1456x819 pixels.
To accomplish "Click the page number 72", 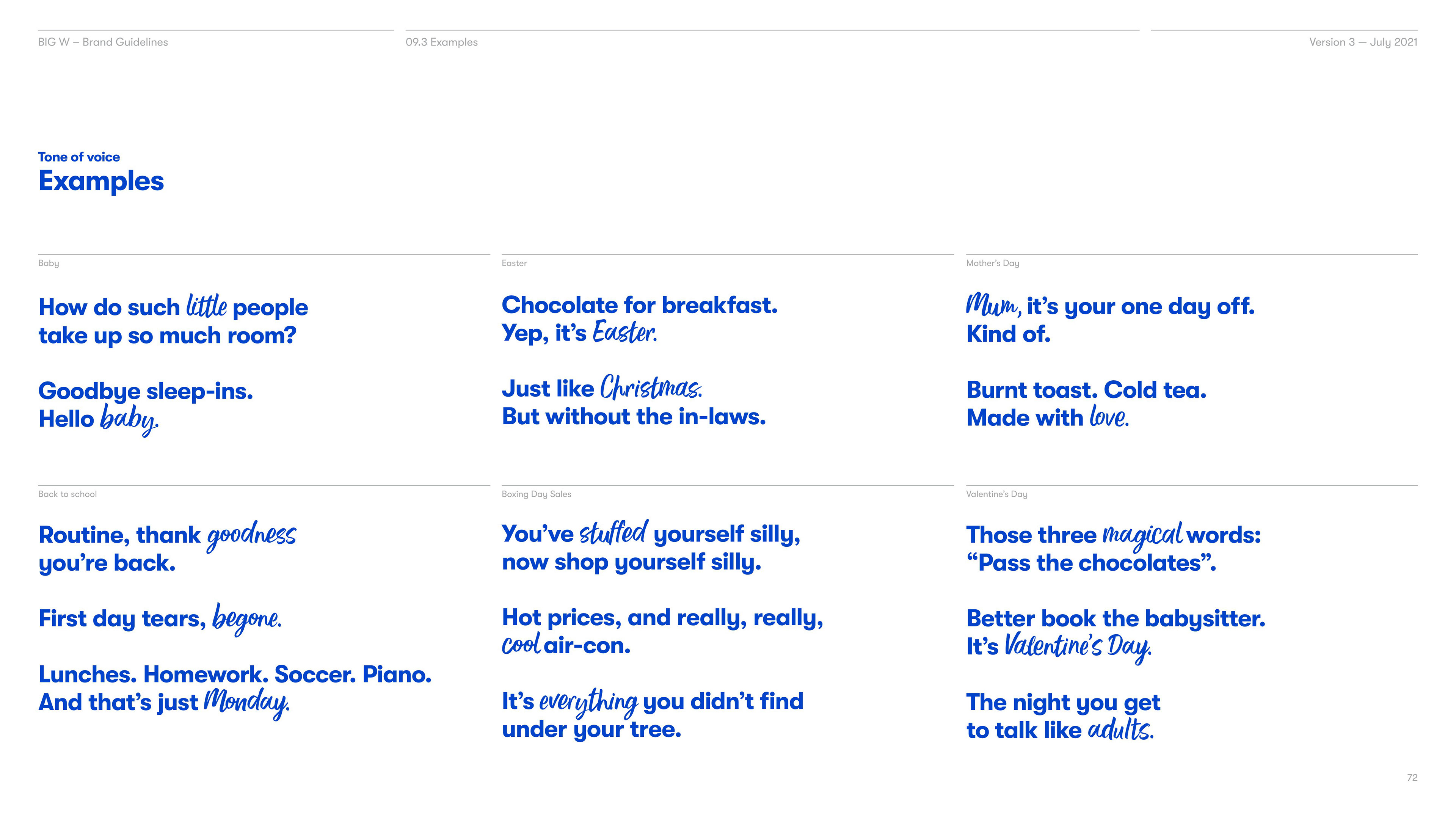I will coord(1412,778).
